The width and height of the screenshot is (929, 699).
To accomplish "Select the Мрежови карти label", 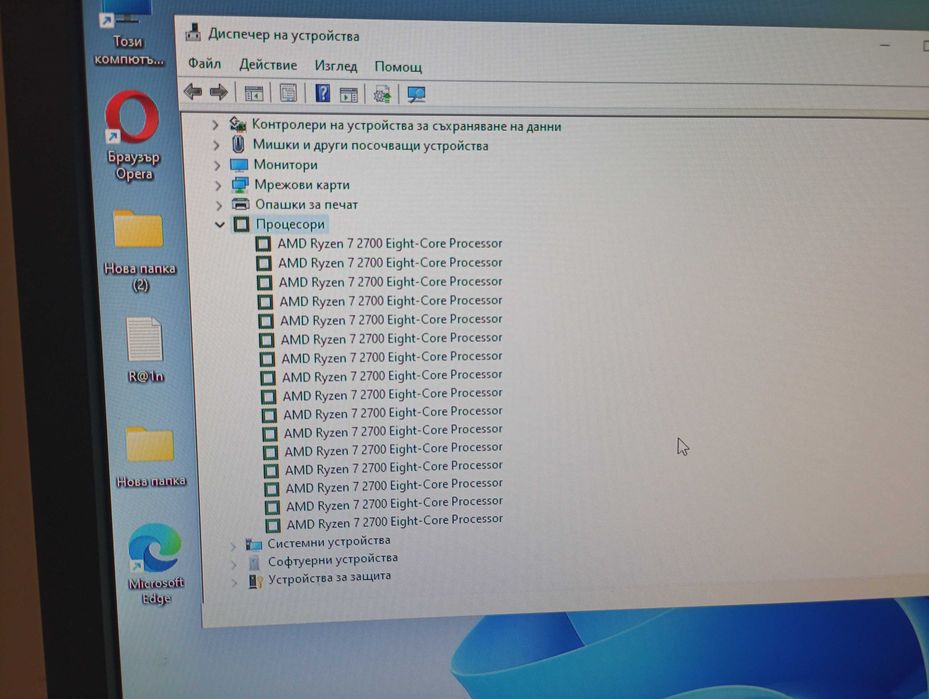I will tap(302, 185).
